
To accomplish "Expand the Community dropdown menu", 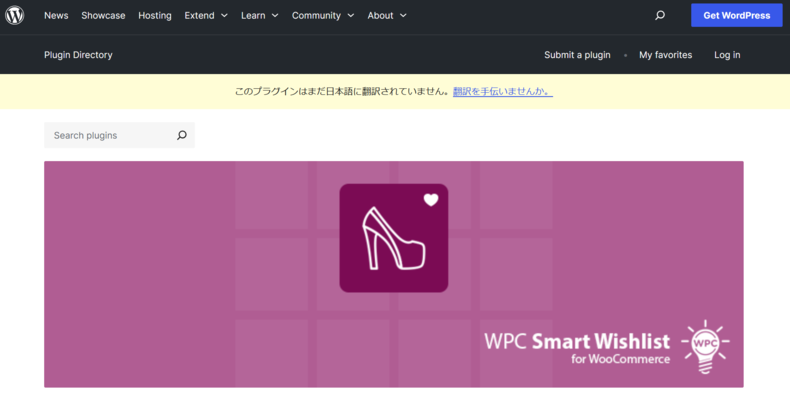I will (x=323, y=16).
